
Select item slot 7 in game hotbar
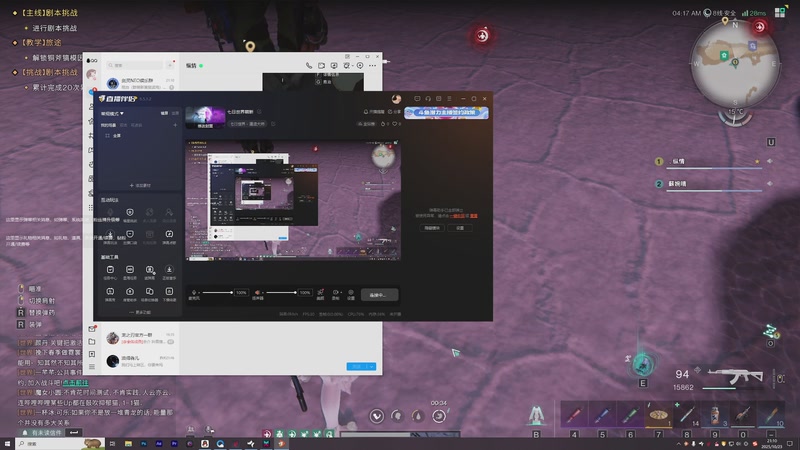pos(658,415)
